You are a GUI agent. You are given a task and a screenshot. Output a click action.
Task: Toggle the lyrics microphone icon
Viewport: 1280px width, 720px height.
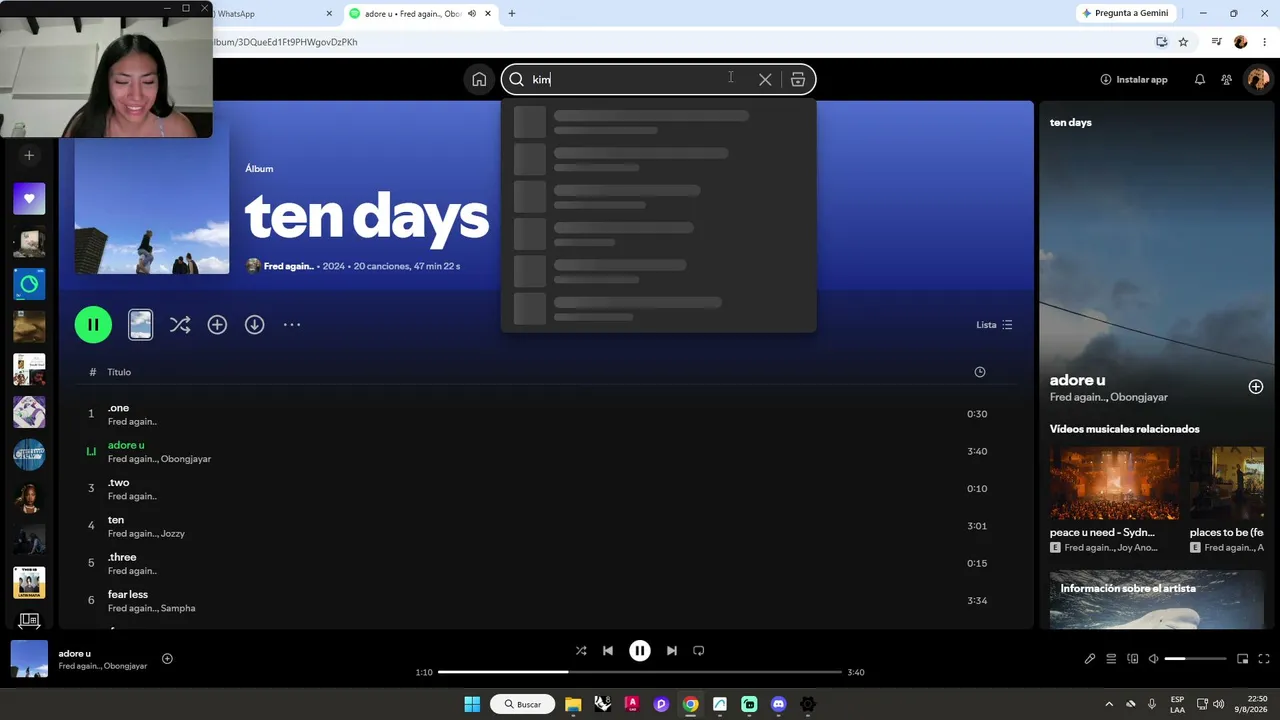point(1090,659)
